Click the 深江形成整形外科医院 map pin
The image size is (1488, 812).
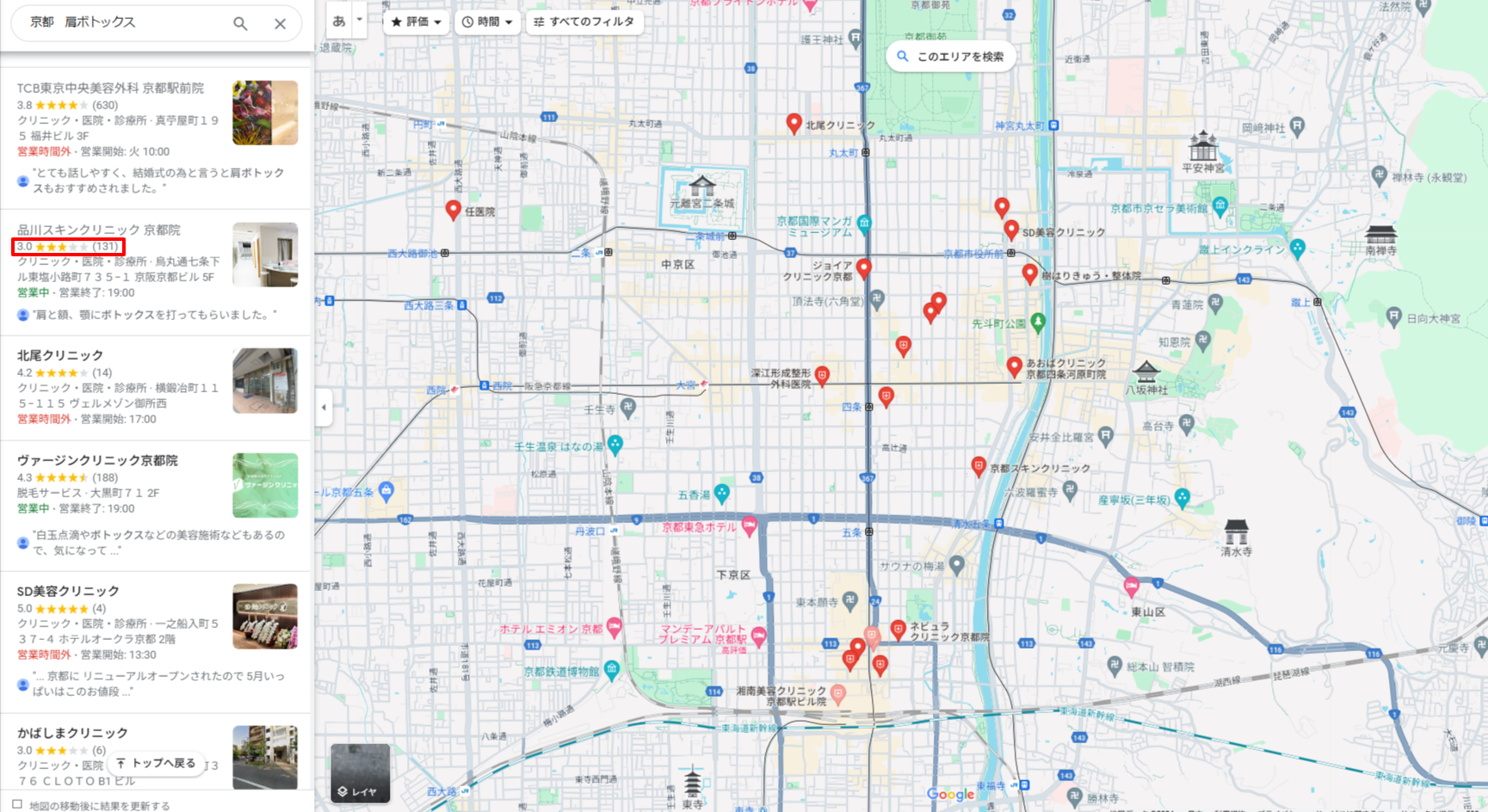[x=823, y=375]
